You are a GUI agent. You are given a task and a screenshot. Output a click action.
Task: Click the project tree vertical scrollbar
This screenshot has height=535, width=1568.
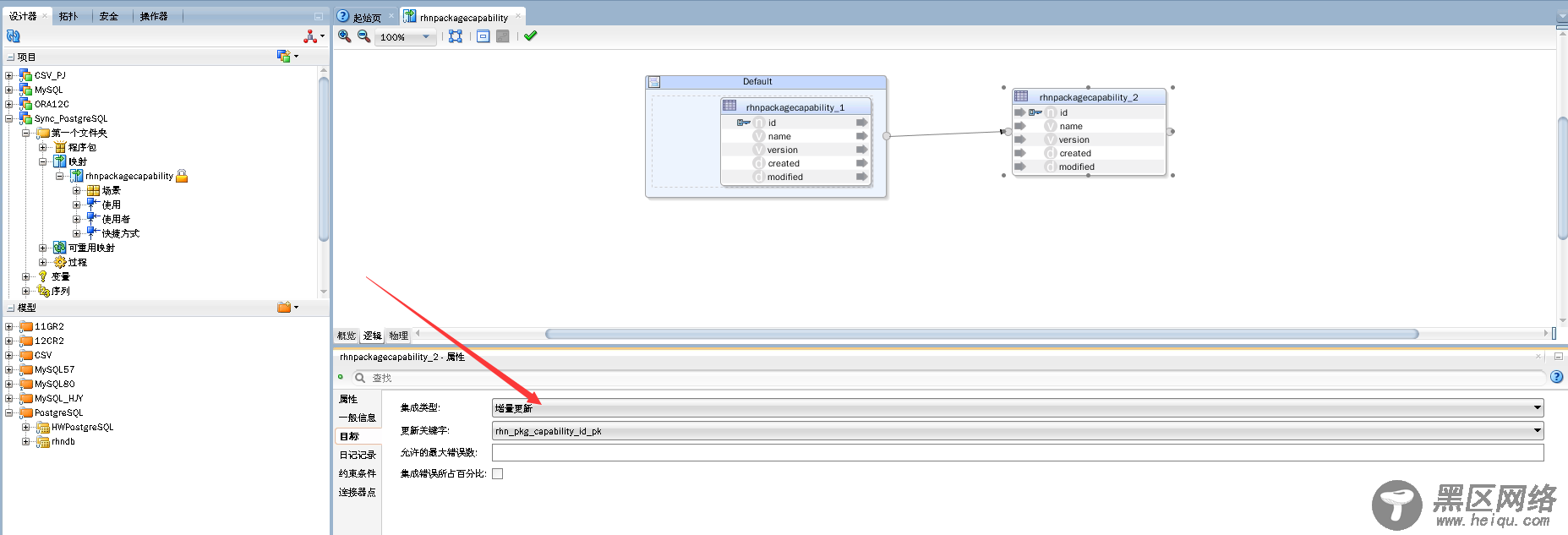pos(324,159)
